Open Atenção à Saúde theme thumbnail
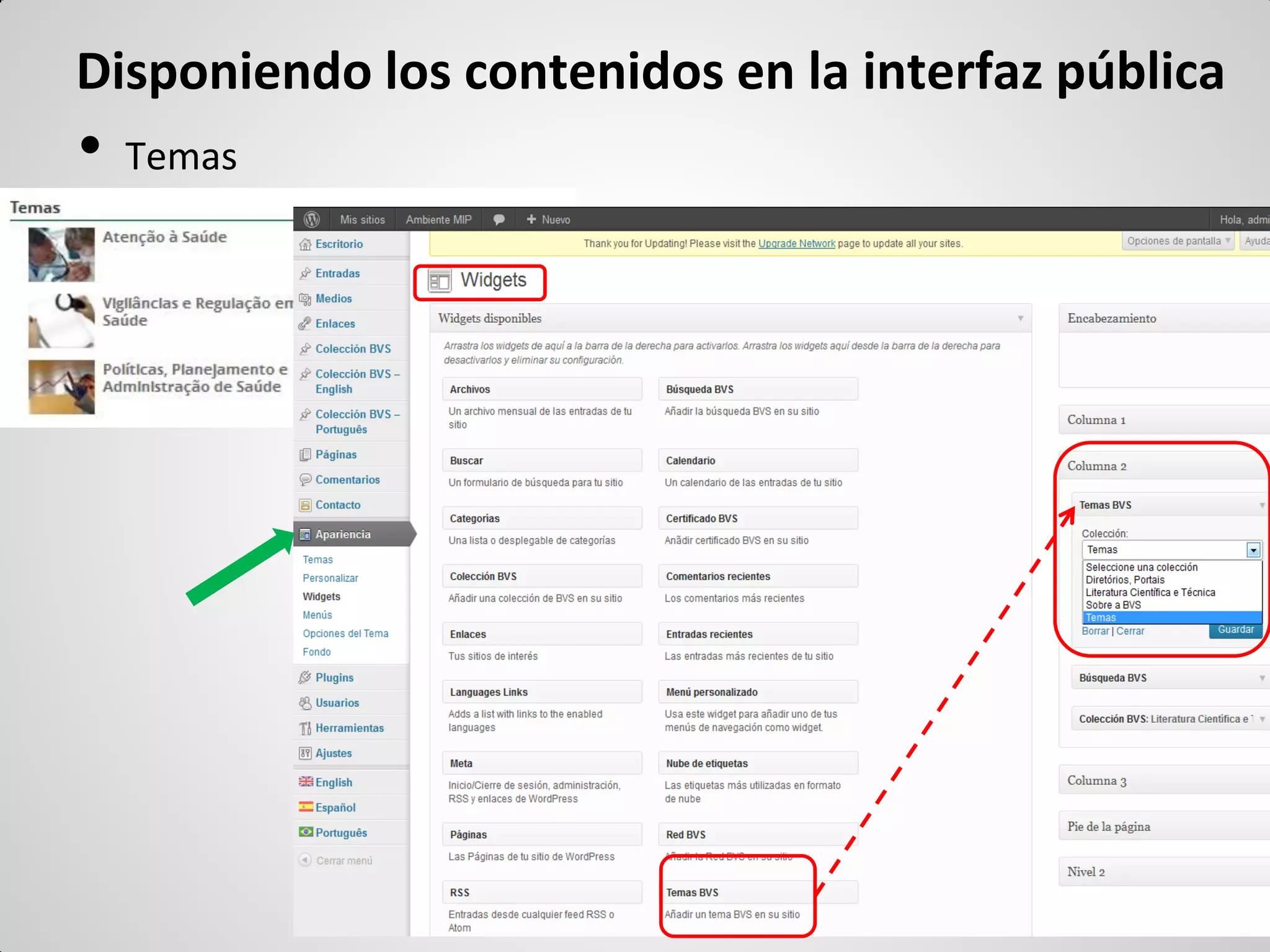Viewport: 1270px width, 952px height. tap(61, 255)
